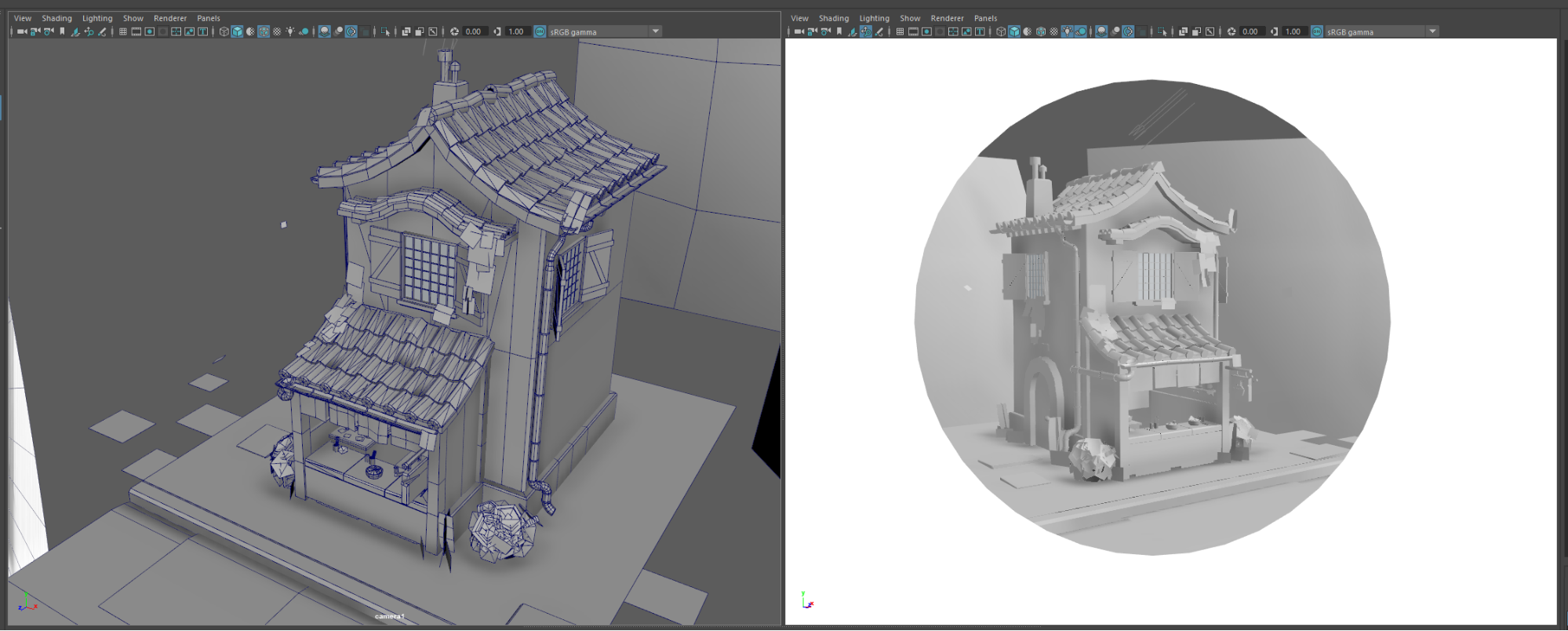Toggle the grid display in left viewport
Image resolution: width=1568 pixels, height=631 pixels.
122,31
